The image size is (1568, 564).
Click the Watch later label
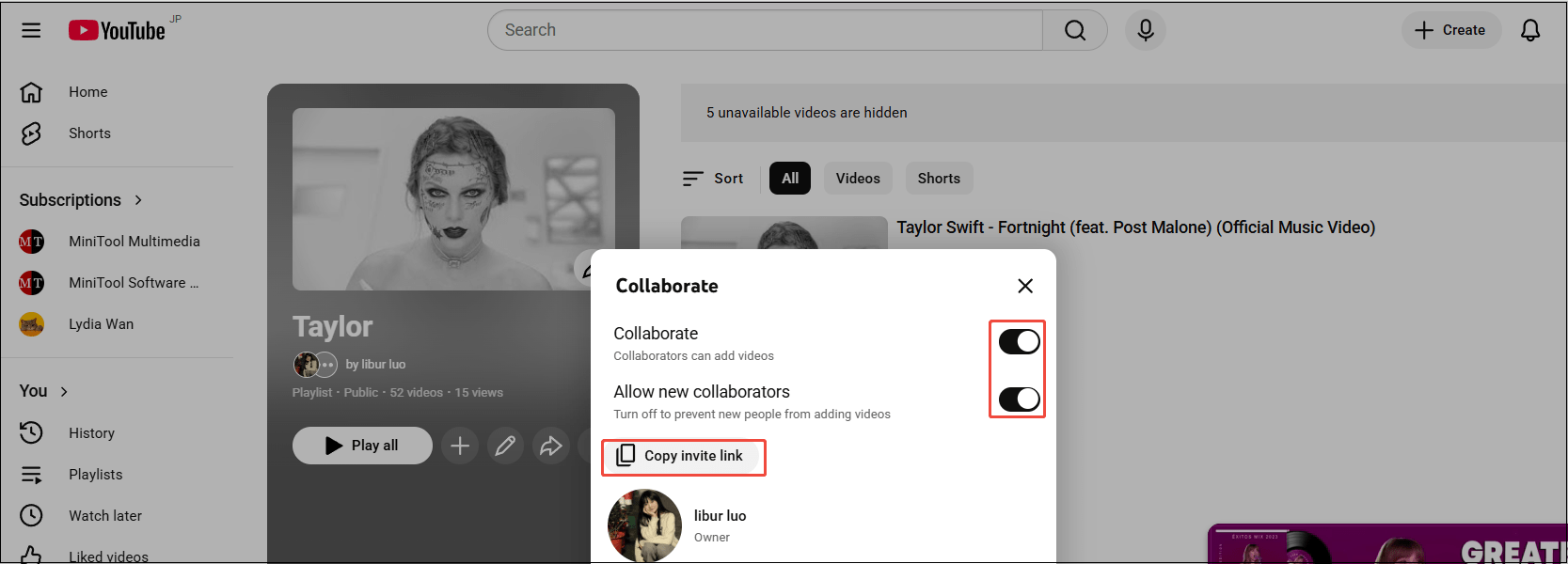(x=105, y=516)
